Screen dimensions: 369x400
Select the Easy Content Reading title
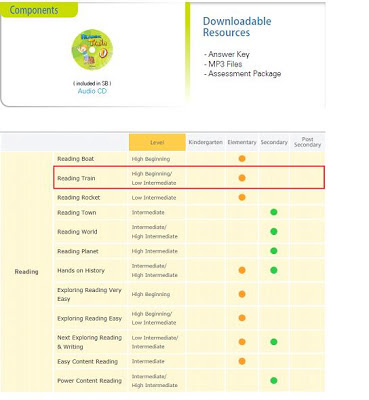point(88,362)
